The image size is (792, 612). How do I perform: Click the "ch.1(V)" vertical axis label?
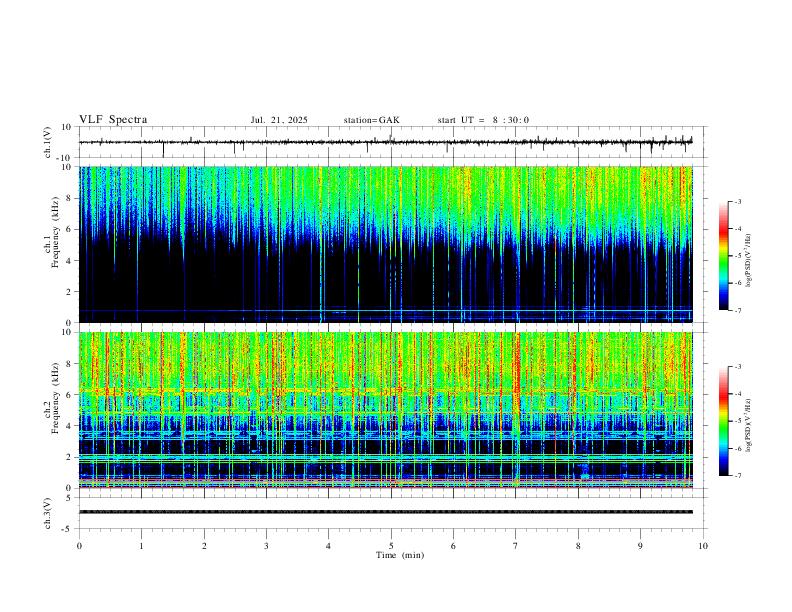pos(48,142)
